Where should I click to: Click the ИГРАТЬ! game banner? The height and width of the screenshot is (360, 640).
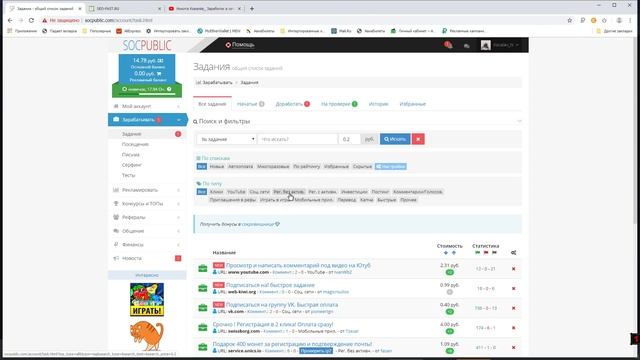coord(147,300)
